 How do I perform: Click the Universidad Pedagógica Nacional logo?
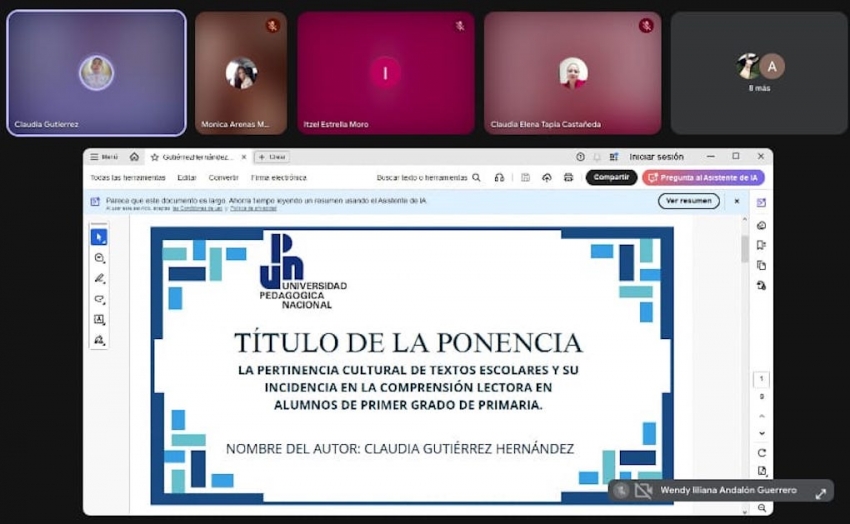302,271
